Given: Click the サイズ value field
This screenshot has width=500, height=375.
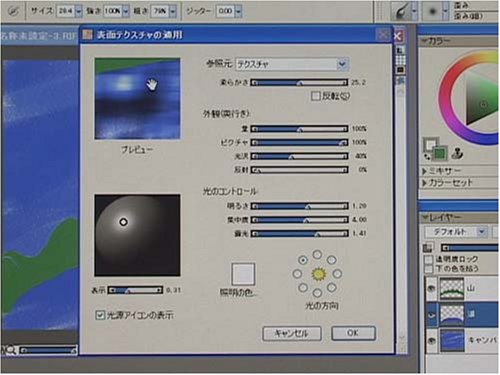Looking at the screenshot, I should [x=66, y=12].
